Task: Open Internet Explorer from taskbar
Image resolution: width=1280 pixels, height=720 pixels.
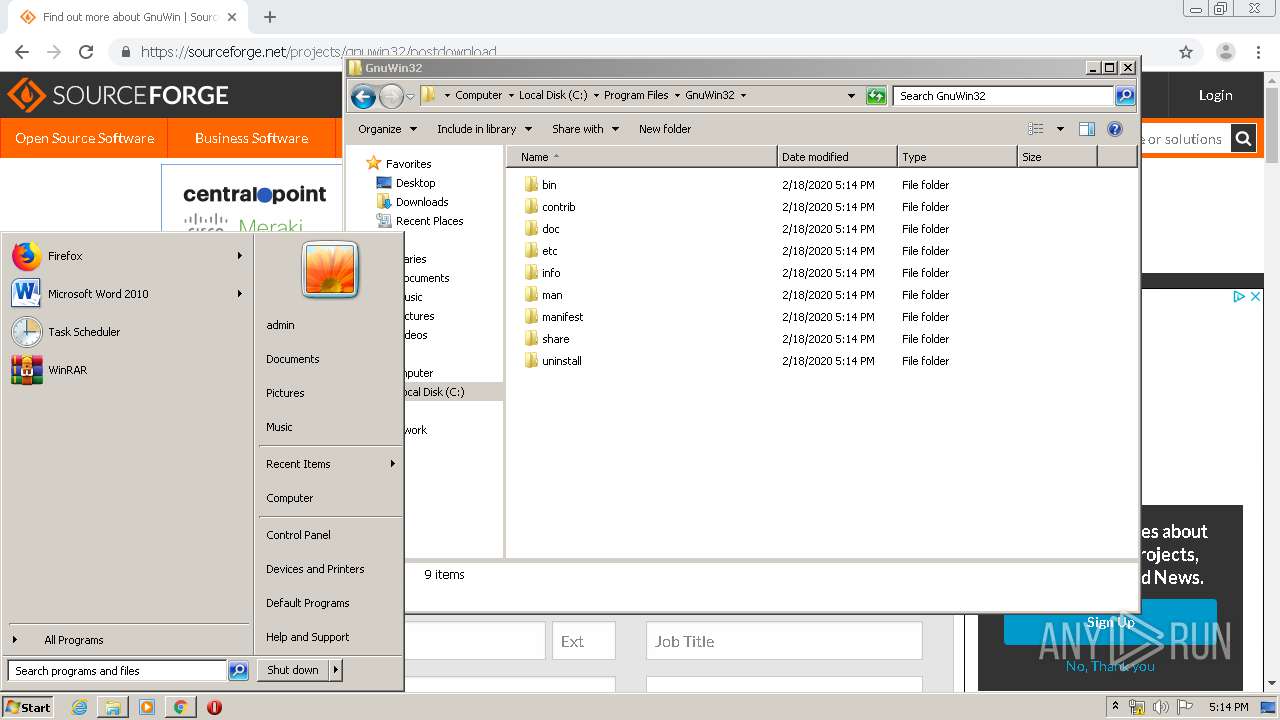Action: coord(81,707)
